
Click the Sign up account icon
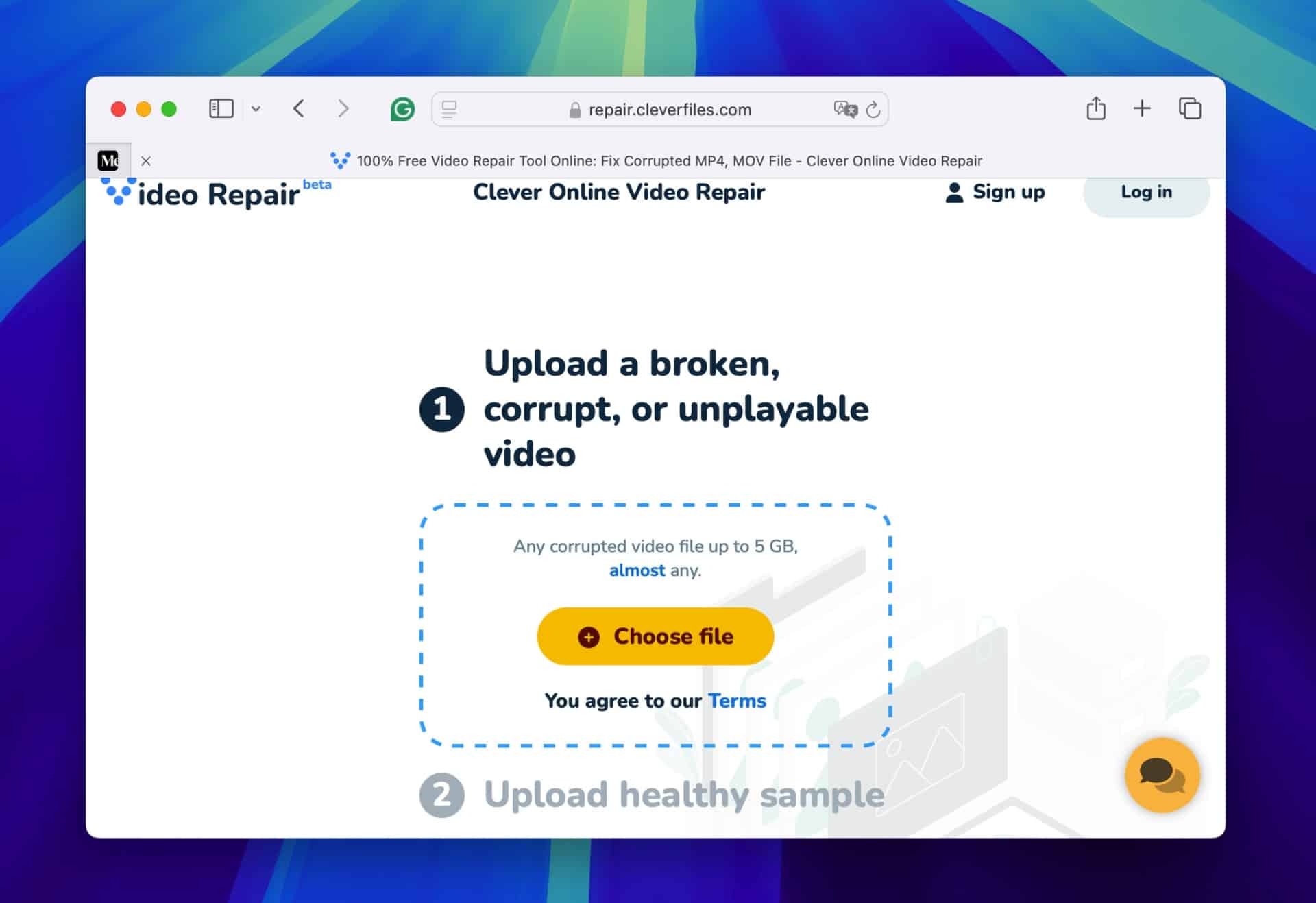955,192
